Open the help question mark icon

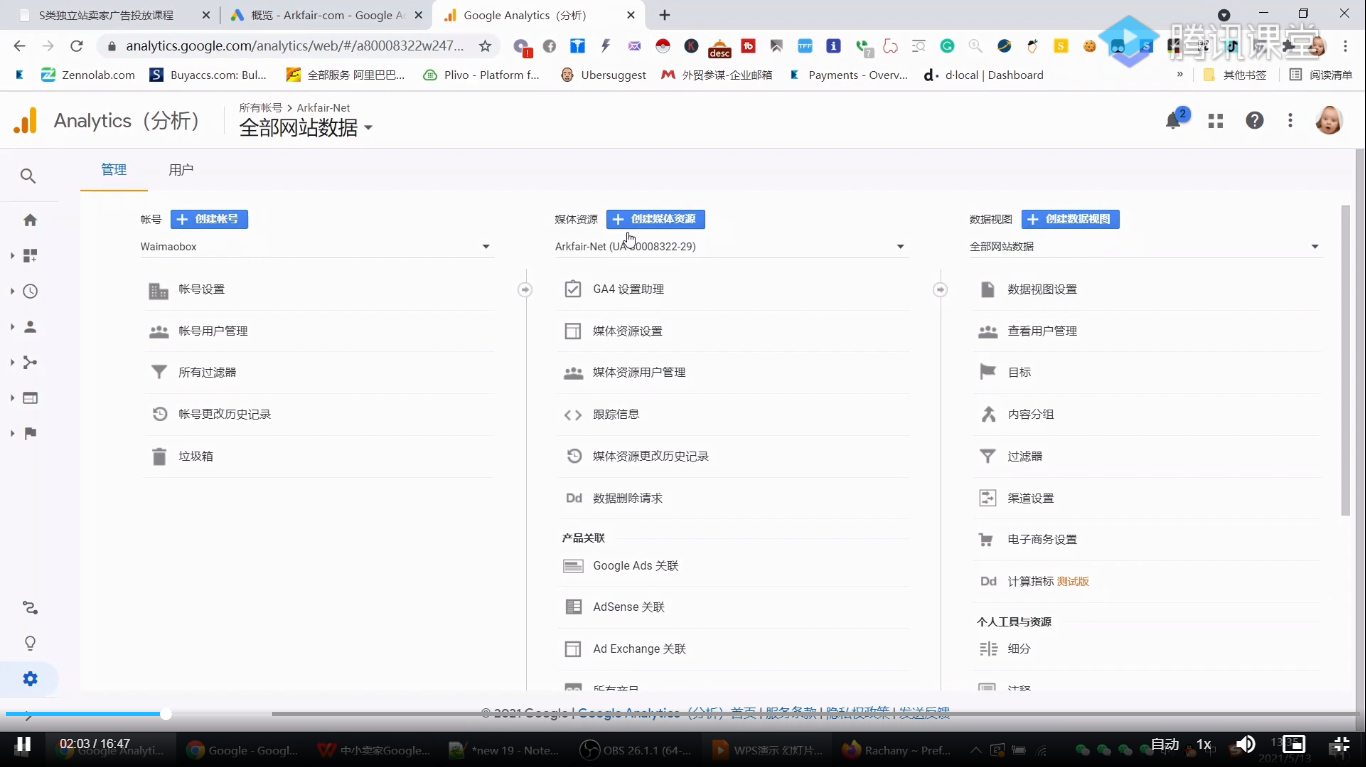[x=1253, y=120]
